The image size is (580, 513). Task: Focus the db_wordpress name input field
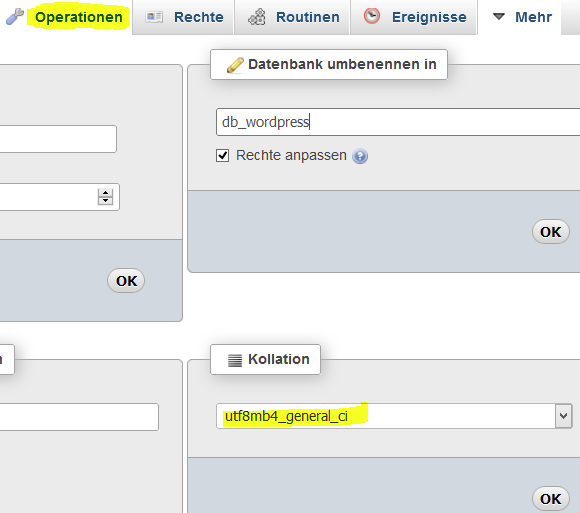398,122
